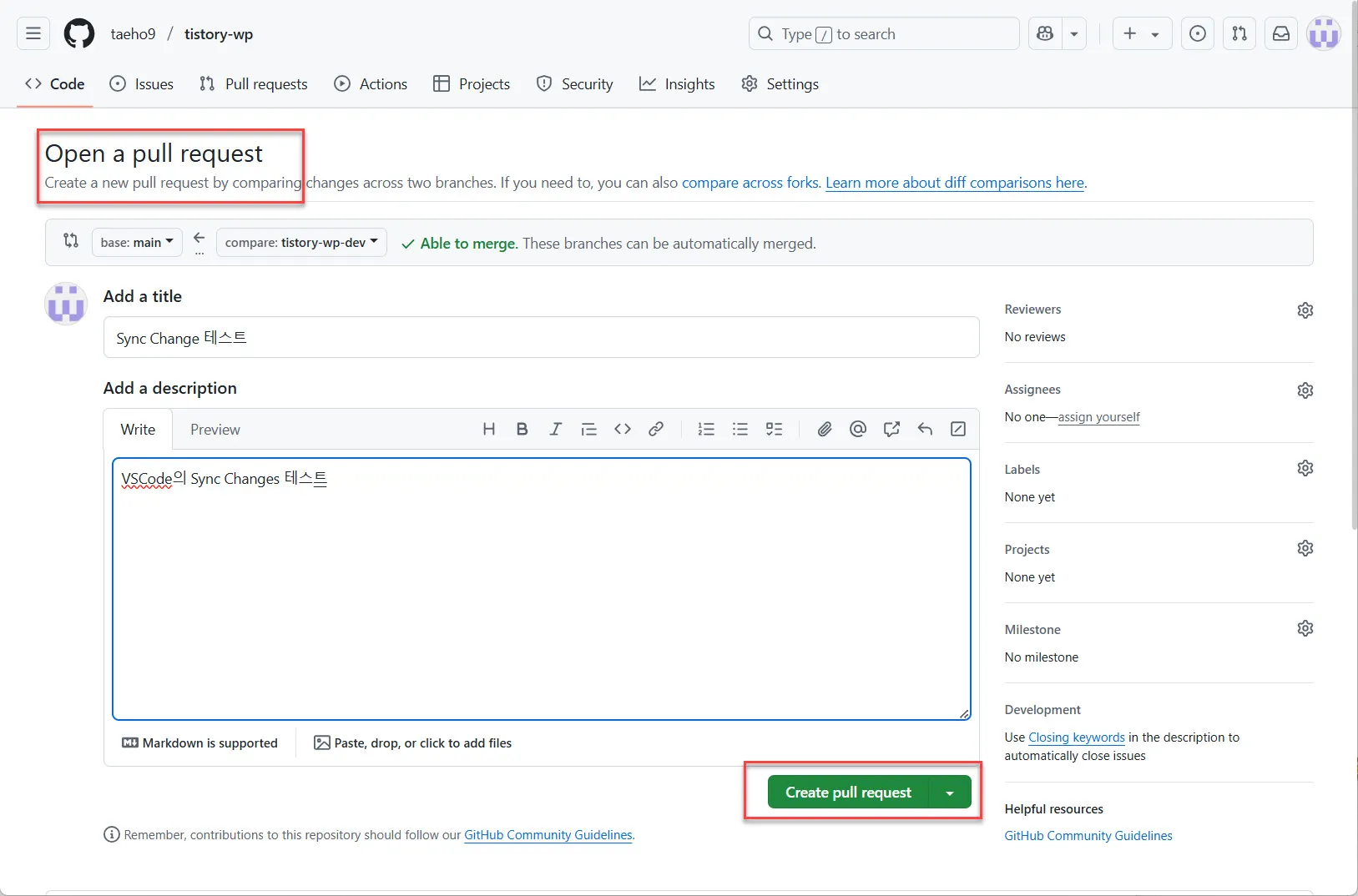Open the compare across forks link
Image resolution: width=1358 pixels, height=896 pixels.
tap(750, 183)
